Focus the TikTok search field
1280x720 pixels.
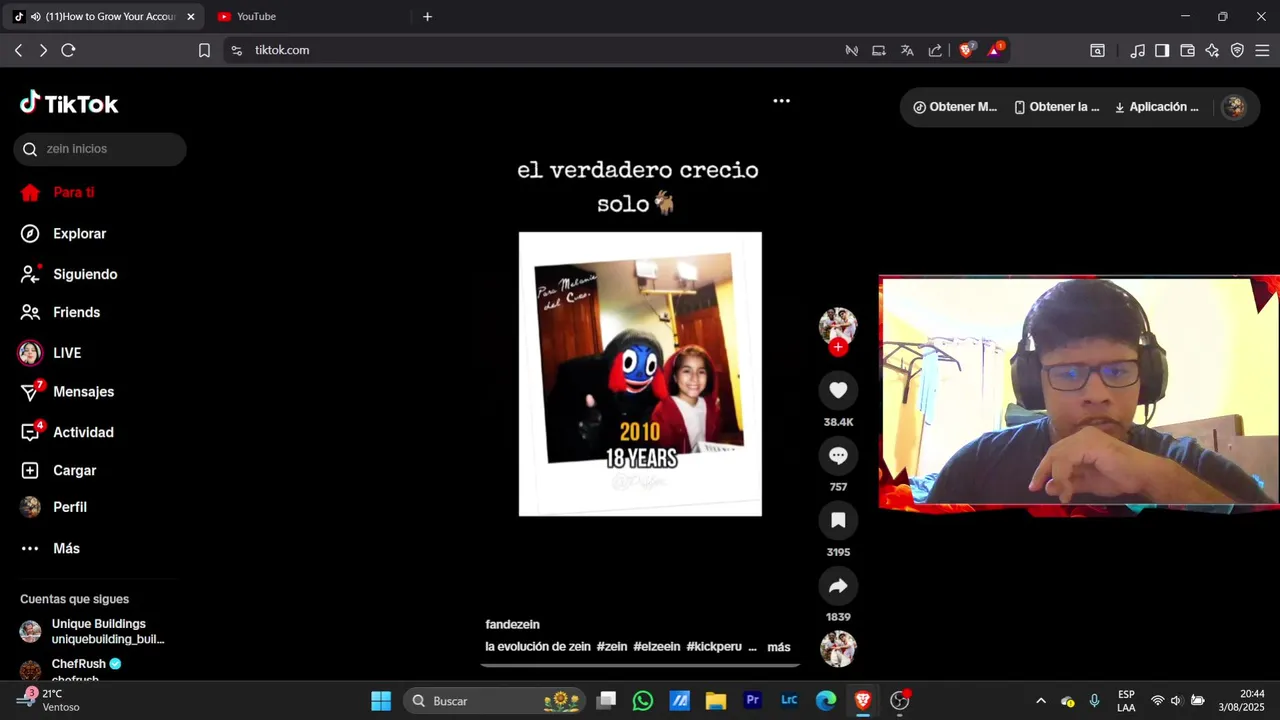(100, 149)
